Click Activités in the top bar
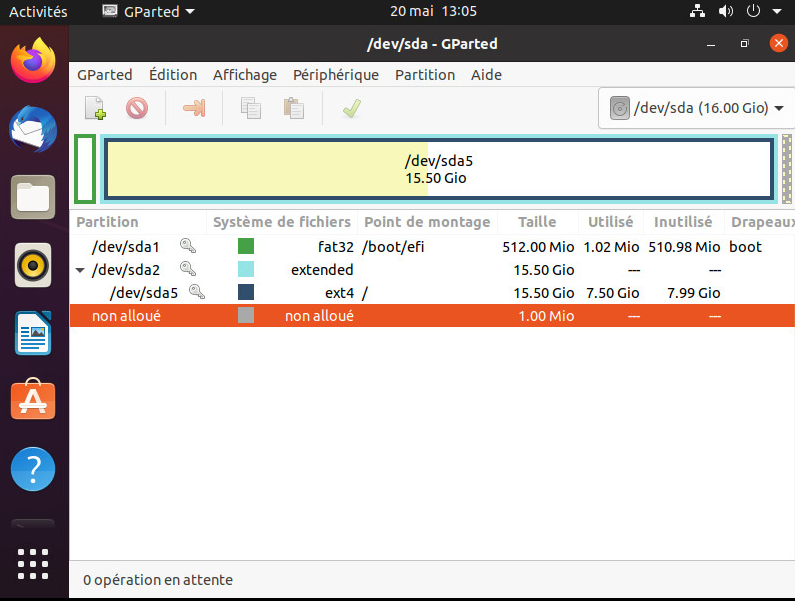 (38, 11)
